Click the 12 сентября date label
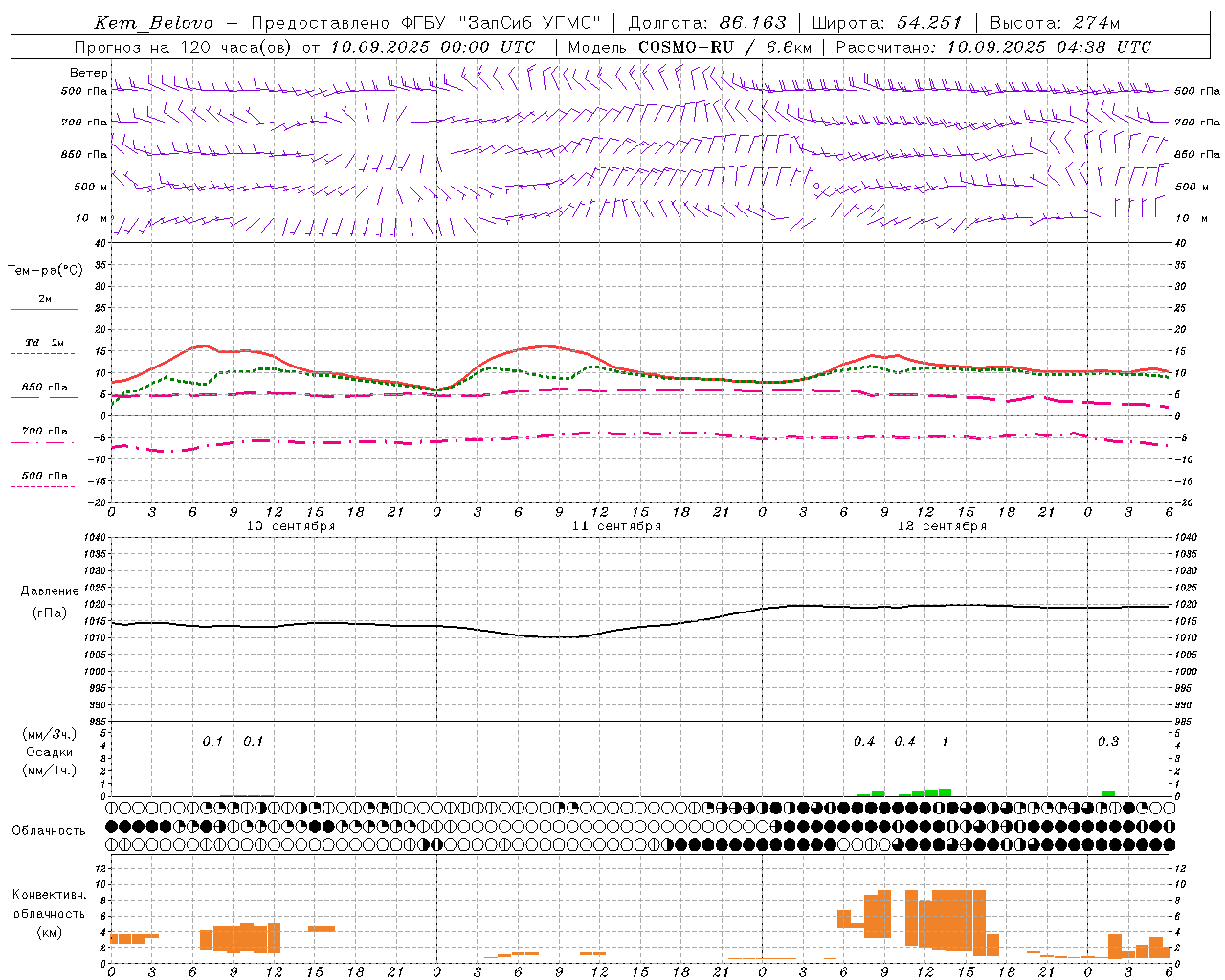The height and width of the screenshot is (980, 1225). (x=942, y=526)
